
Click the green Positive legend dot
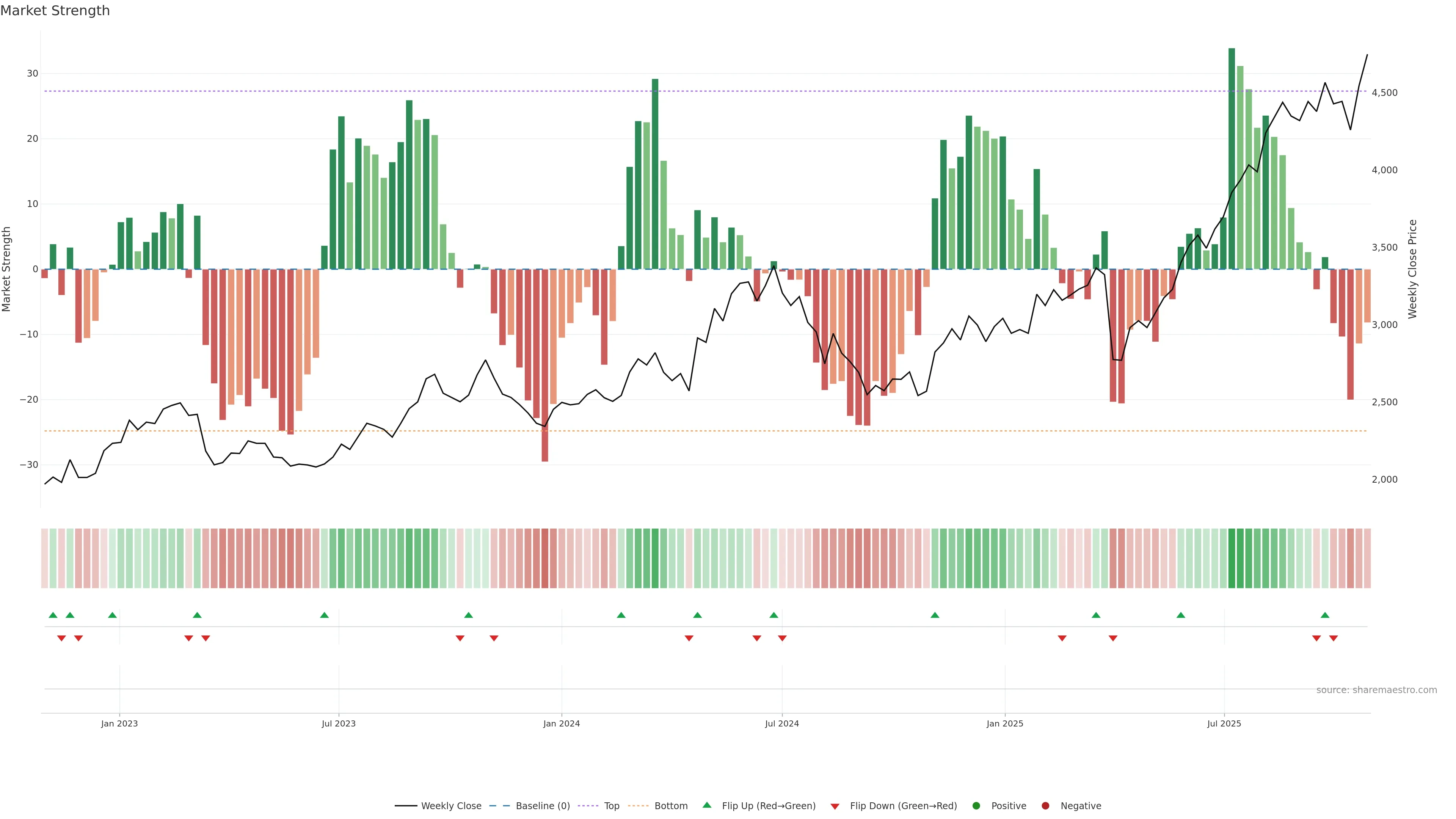click(976, 806)
